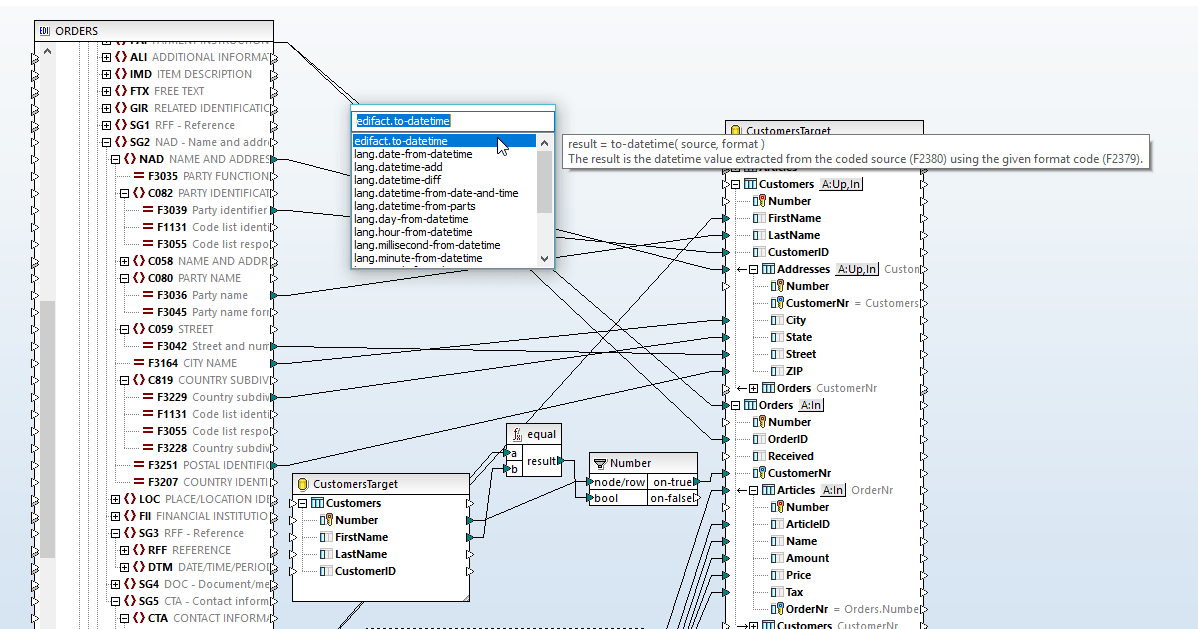Click the table icon beside the Orders table
The height and width of the screenshot is (629, 1198).
[748, 404]
